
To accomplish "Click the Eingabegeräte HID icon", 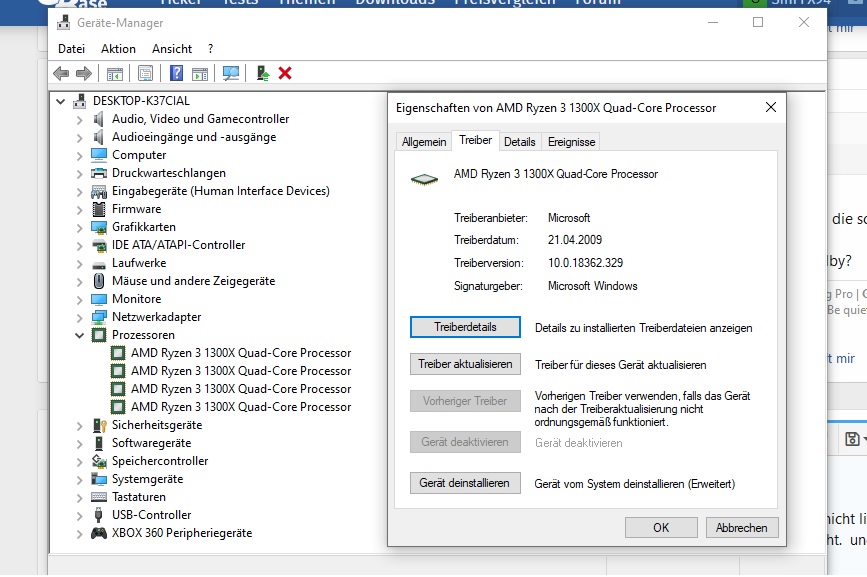I will [x=99, y=191].
